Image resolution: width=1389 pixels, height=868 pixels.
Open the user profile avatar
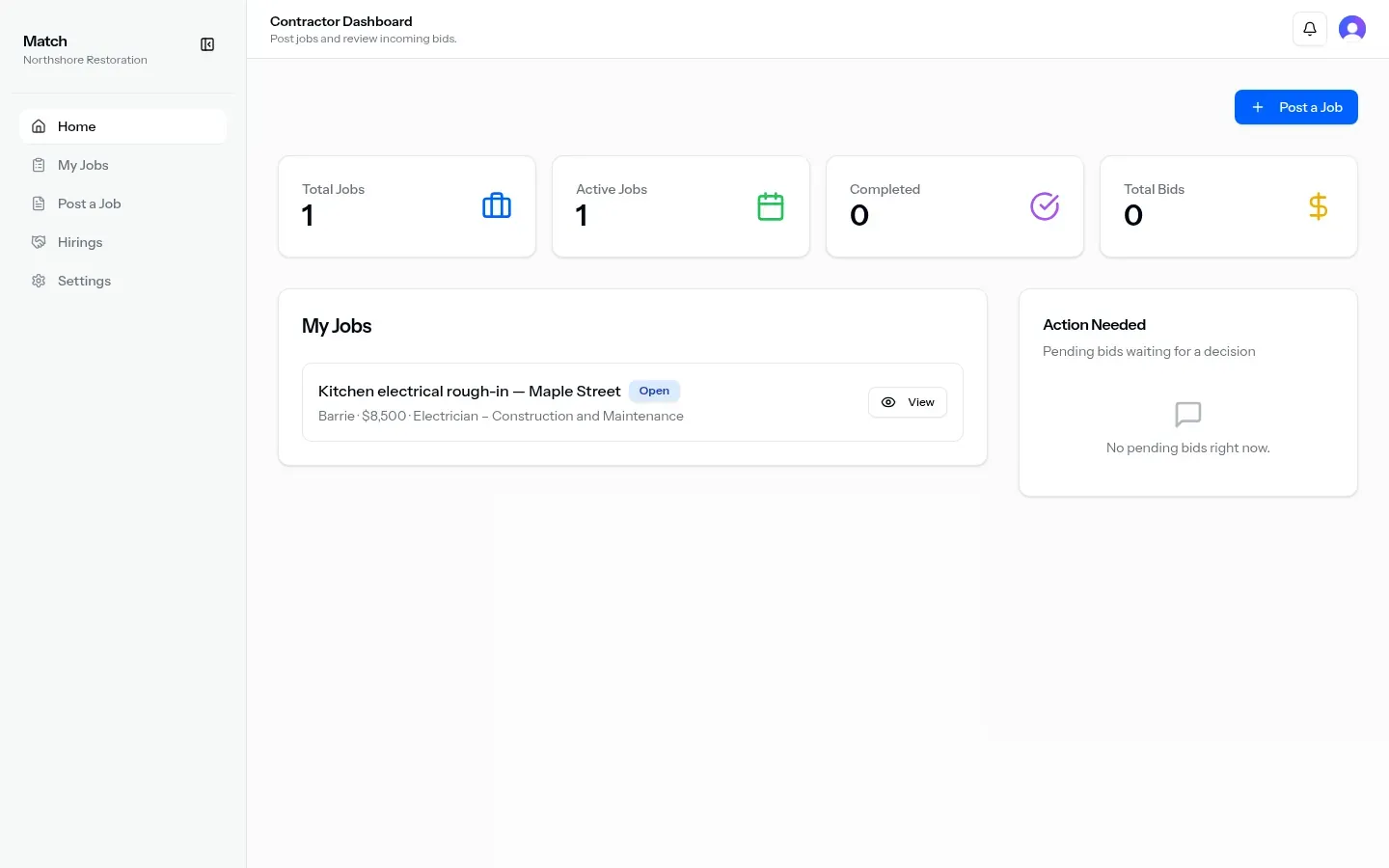[1352, 29]
